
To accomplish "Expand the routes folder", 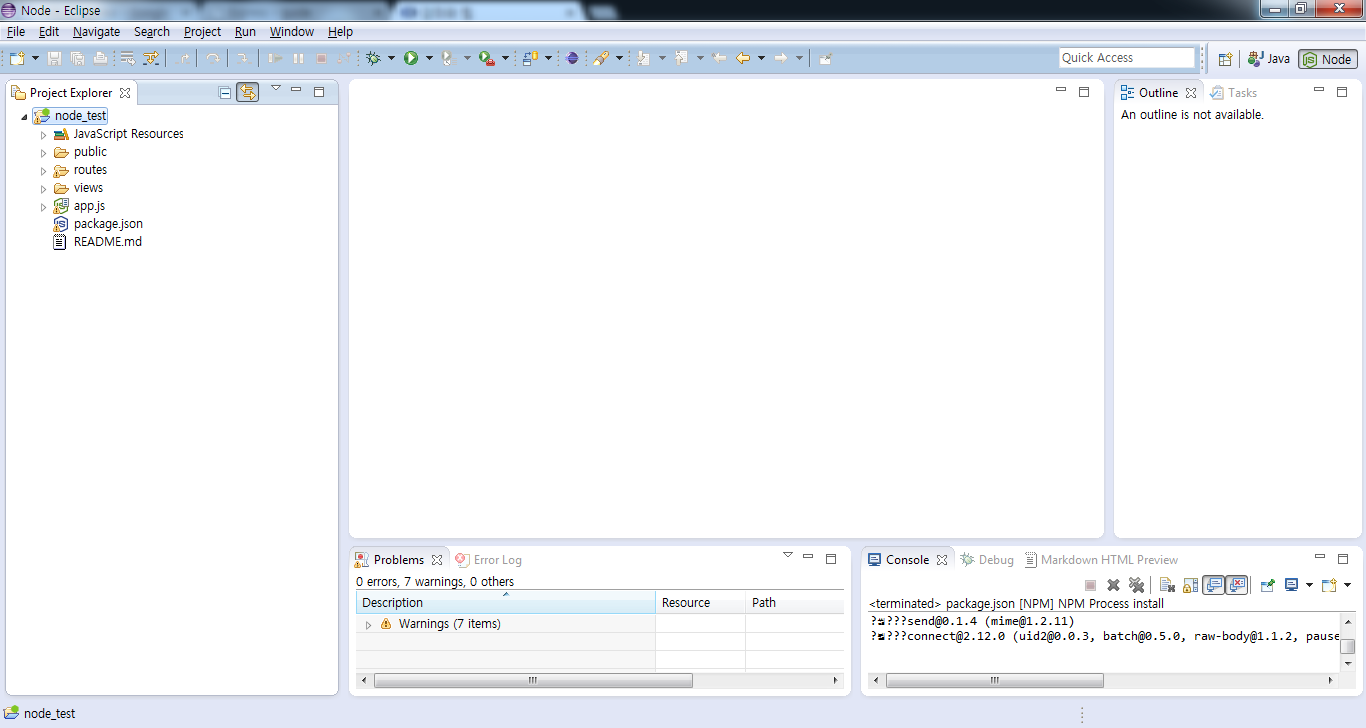I will [43, 170].
